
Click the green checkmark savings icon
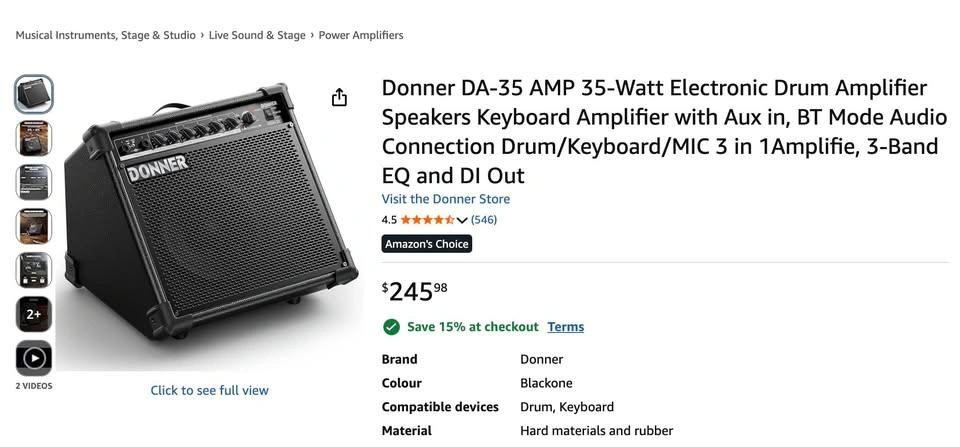coord(391,327)
